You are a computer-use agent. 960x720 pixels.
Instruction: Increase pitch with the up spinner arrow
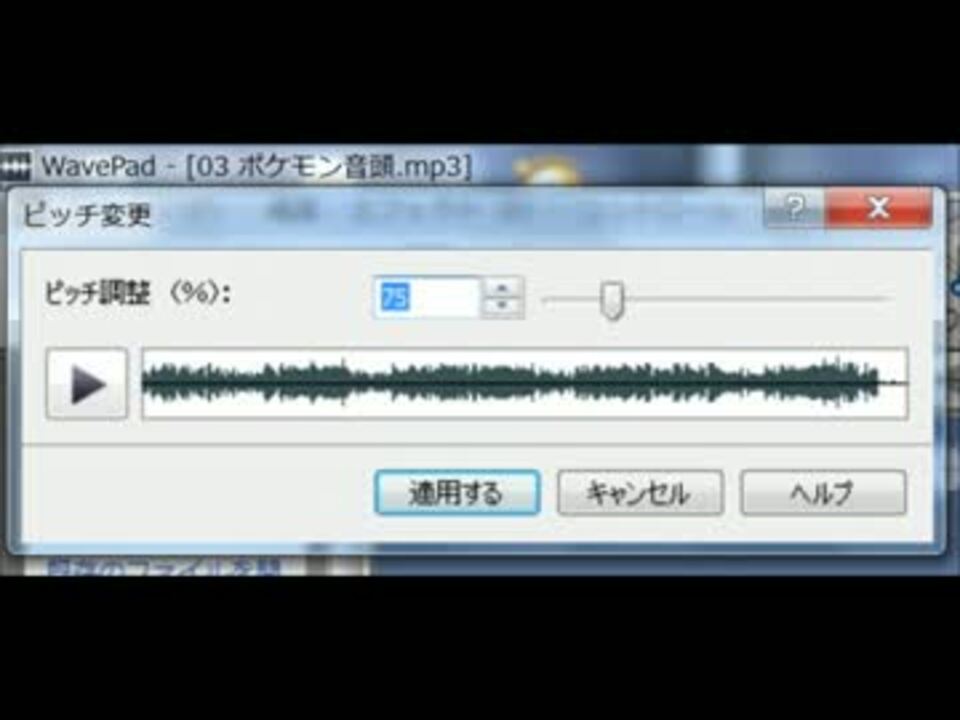pyautogui.click(x=502, y=287)
